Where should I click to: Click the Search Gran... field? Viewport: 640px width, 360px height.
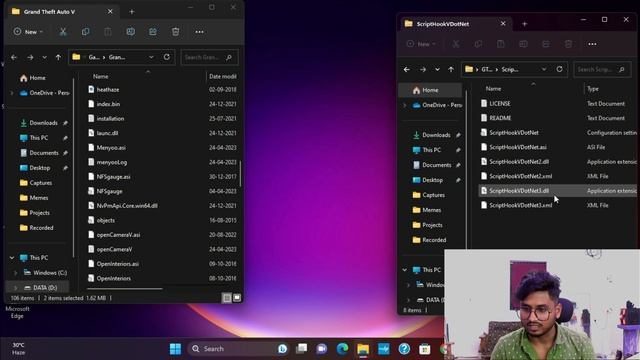209,57
